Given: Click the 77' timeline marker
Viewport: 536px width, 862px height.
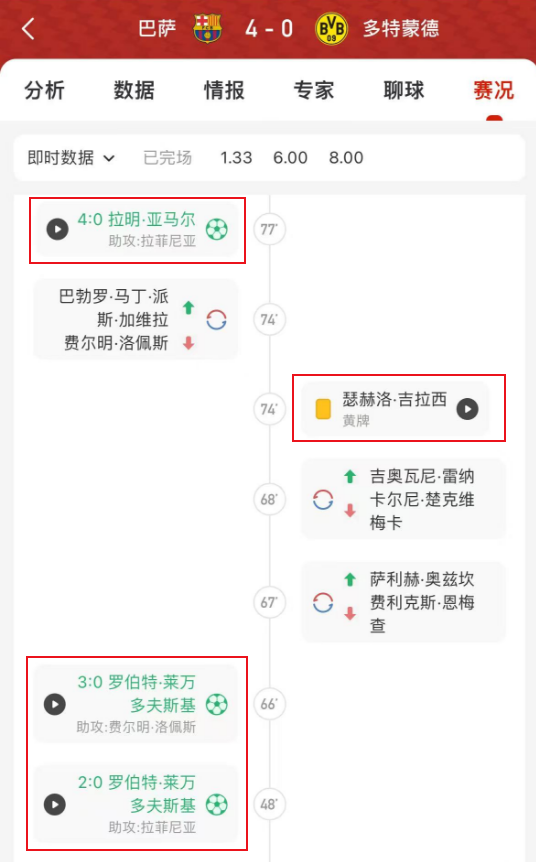Looking at the screenshot, I should [269, 229].
